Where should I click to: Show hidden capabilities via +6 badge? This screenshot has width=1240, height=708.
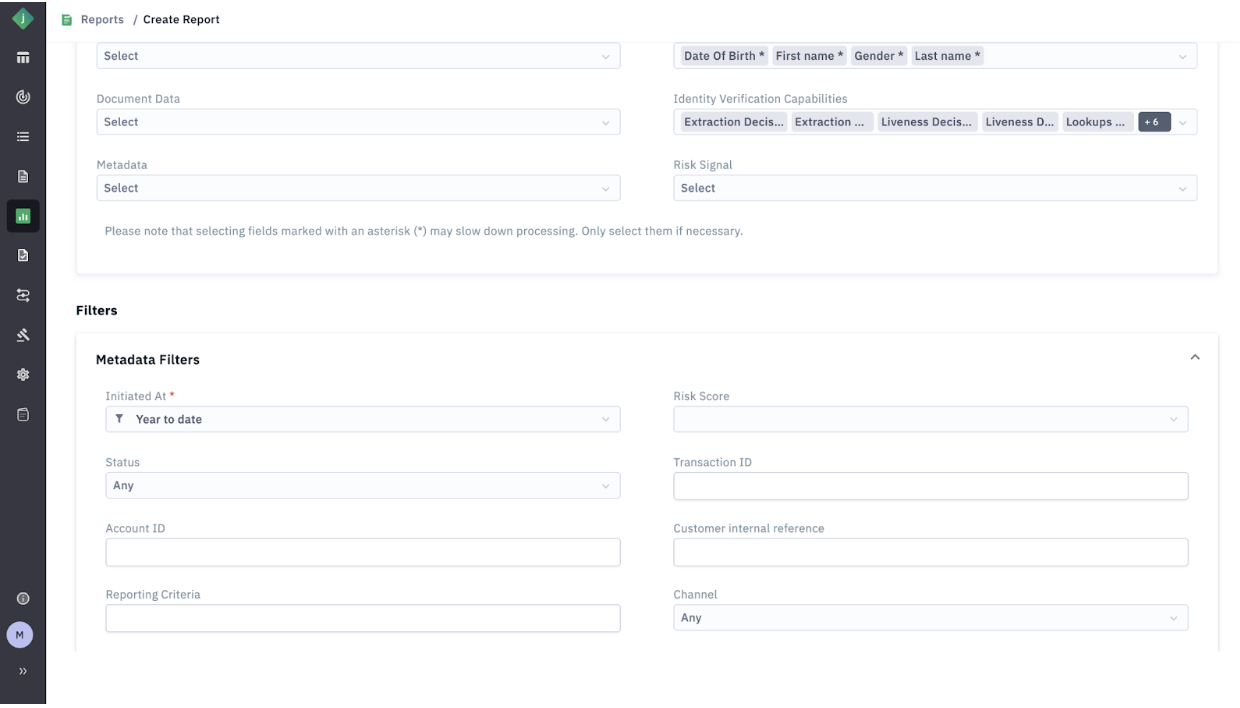click(1153, 122)
